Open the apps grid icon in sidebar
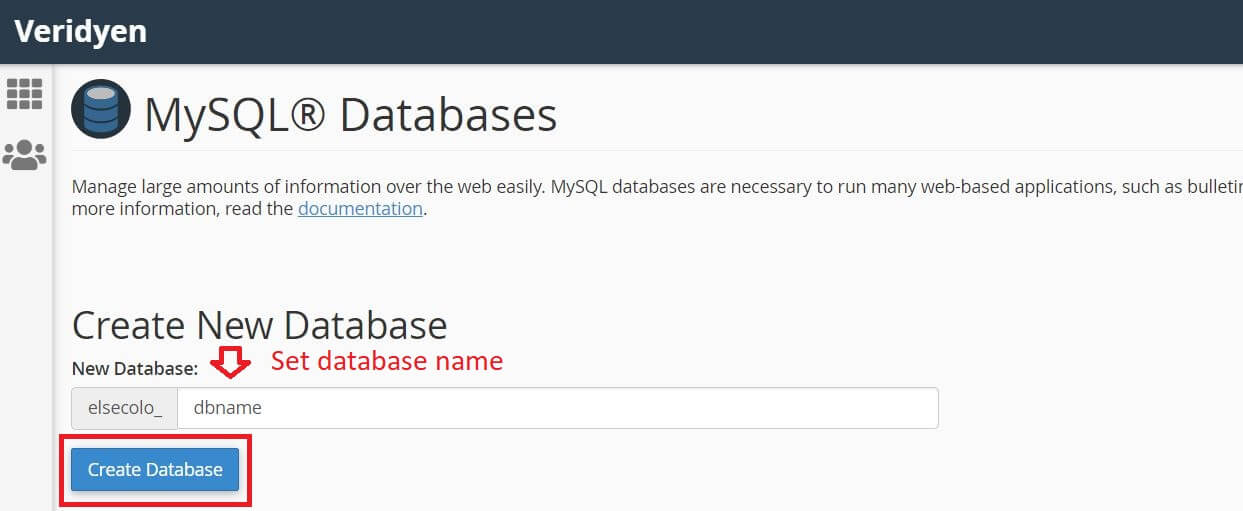This screenshot has height=511, width=1243. click(x=25, y=93)
